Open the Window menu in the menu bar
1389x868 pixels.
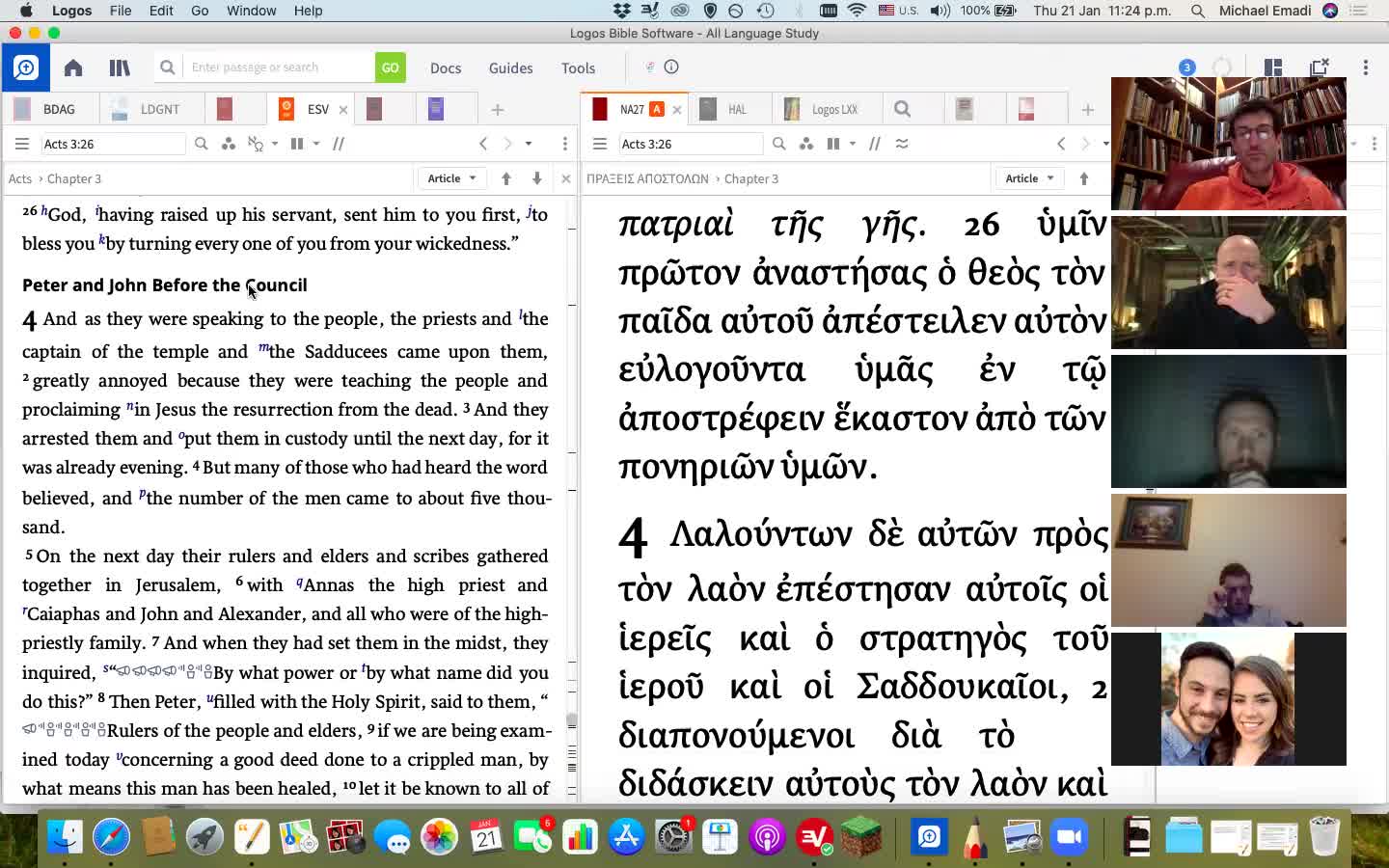[251, 11]
